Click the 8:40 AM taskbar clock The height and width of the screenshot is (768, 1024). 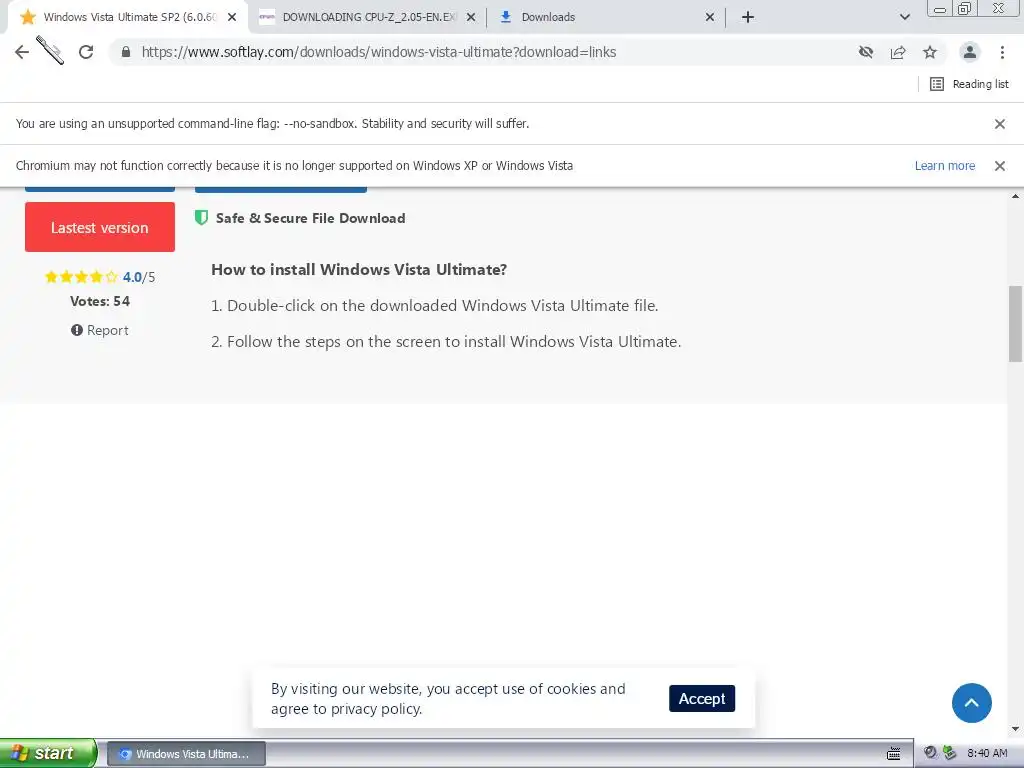[987, 754]
